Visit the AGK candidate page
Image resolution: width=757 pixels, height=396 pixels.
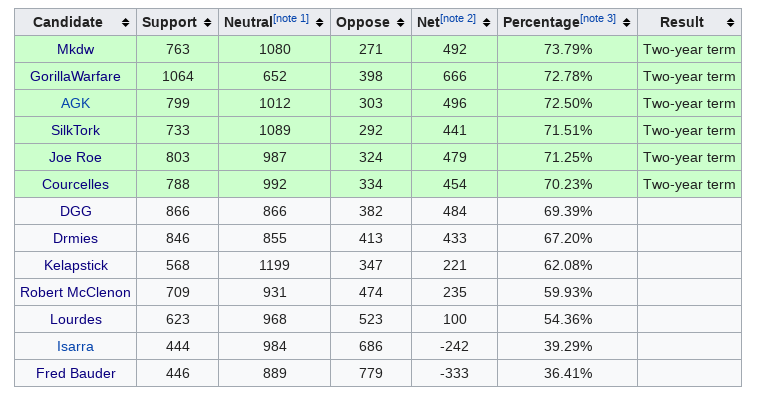pyautogui.click(x=75, y=103)
